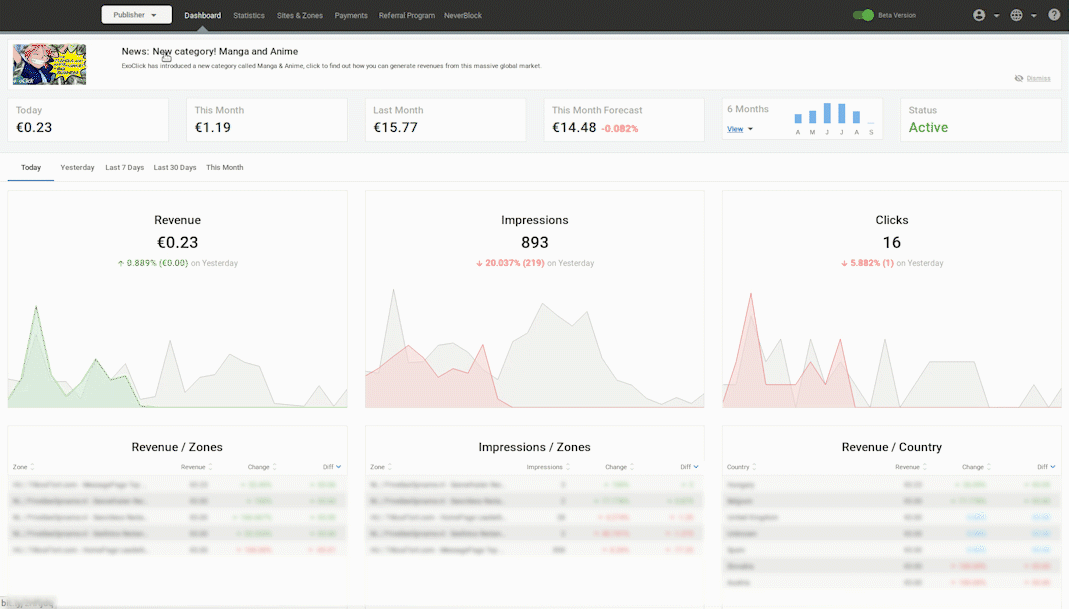Click the crossed-eye icon beside Dismiss
1069x609 pixels.
click(x=1018, y=78)
